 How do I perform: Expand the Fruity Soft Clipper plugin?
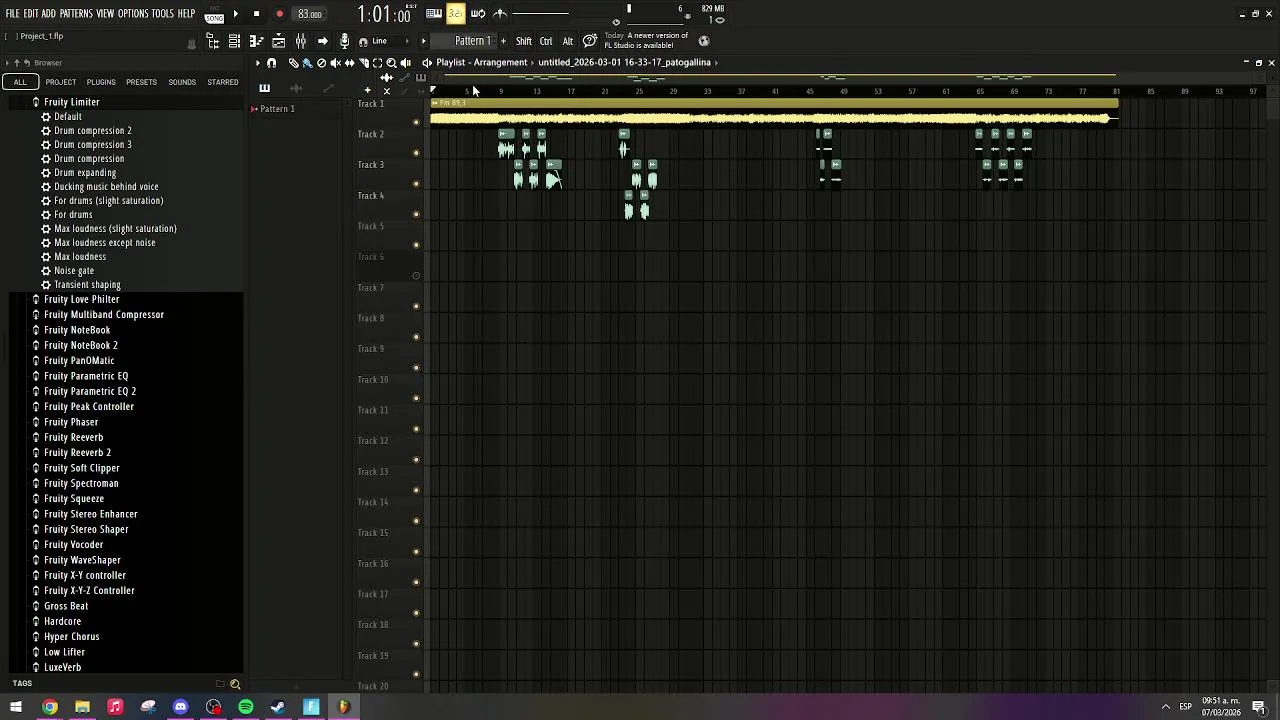82,468
